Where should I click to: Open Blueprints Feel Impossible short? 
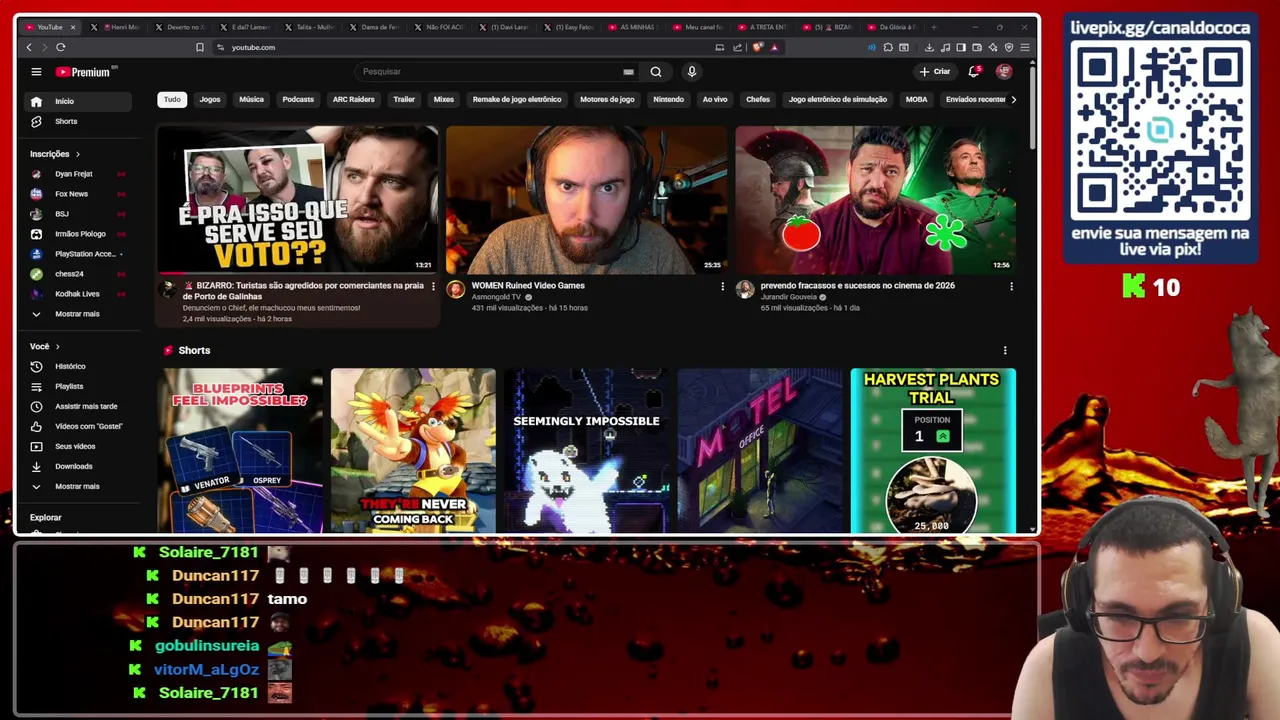[x=240, y=451]
